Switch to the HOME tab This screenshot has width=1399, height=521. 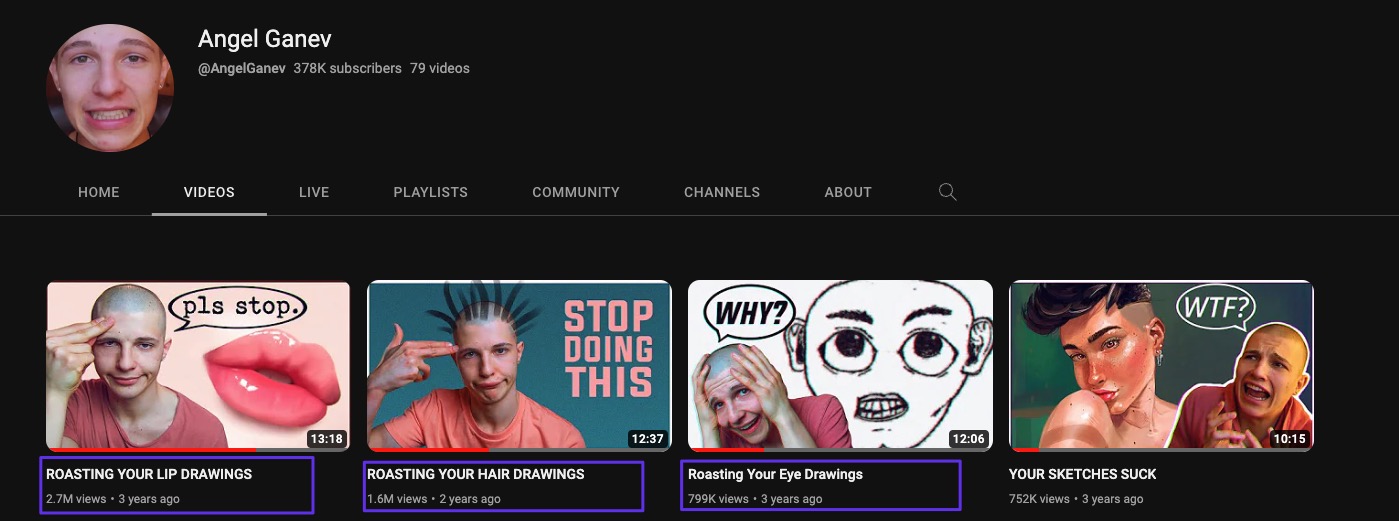[99, 192]
